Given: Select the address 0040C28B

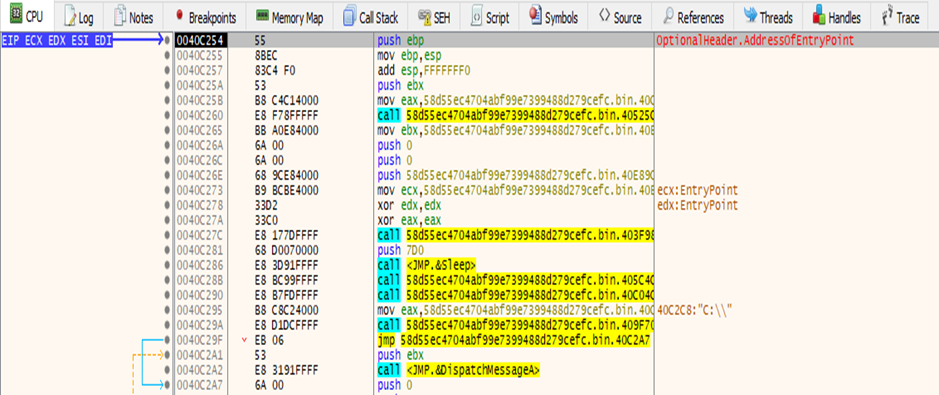Looking at the screenshot, I should click(x=201, y=280).
